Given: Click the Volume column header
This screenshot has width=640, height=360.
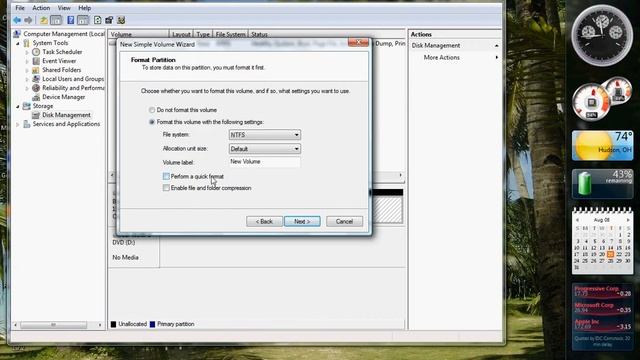Looking at the screenshot, I should pyautogui.click(x=138, y=34).
